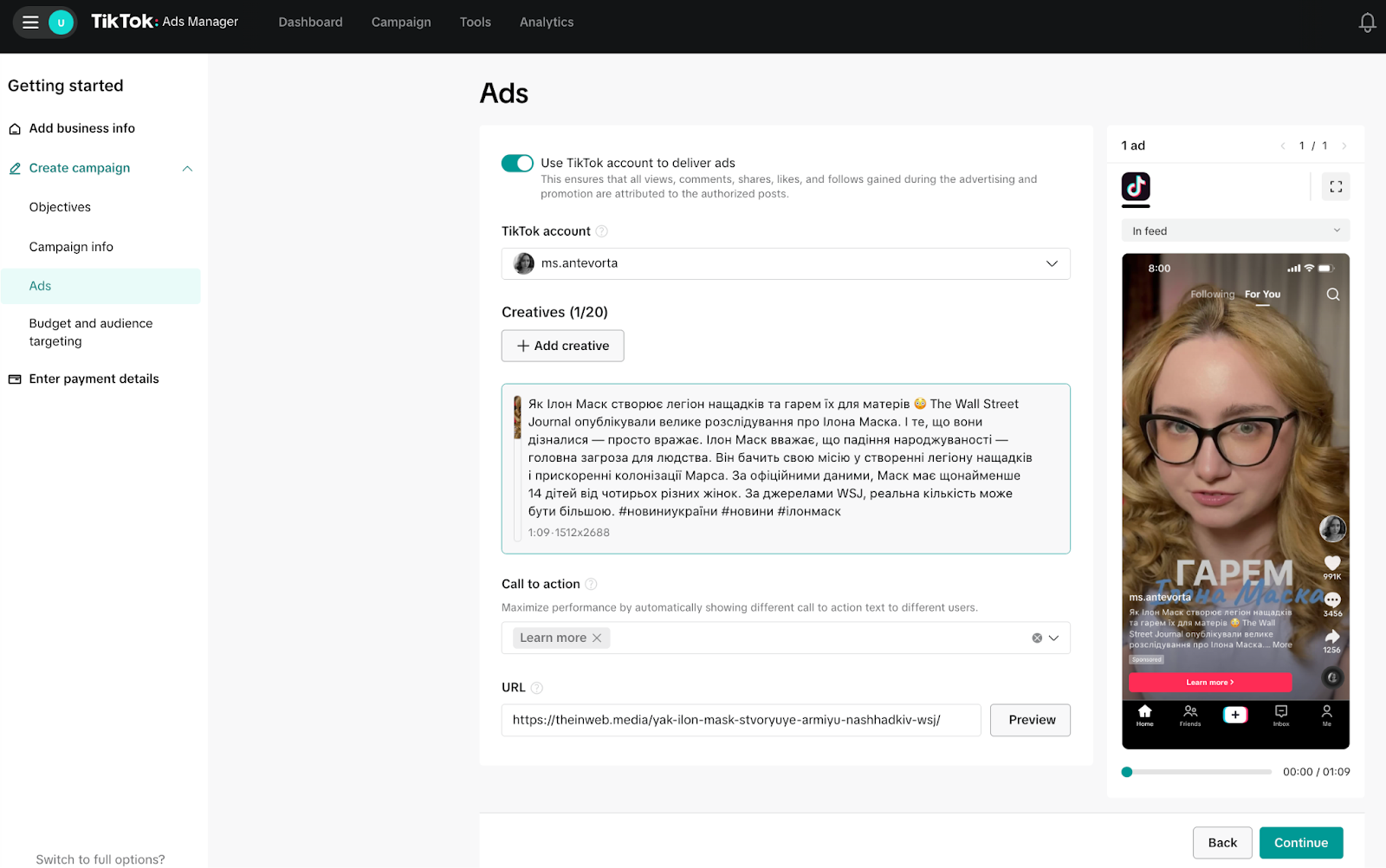The image size is (1386, 868).
Task: Open the notifications bell
Action: pyautogui.click(x=1367, y=23)
